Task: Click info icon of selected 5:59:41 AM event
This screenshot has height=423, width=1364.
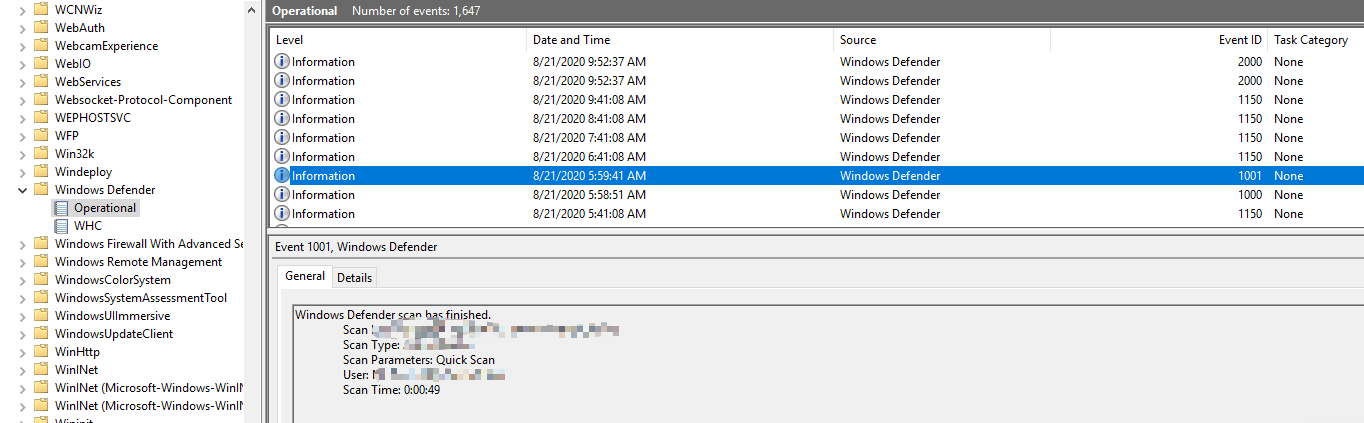Action: point(282,176)
